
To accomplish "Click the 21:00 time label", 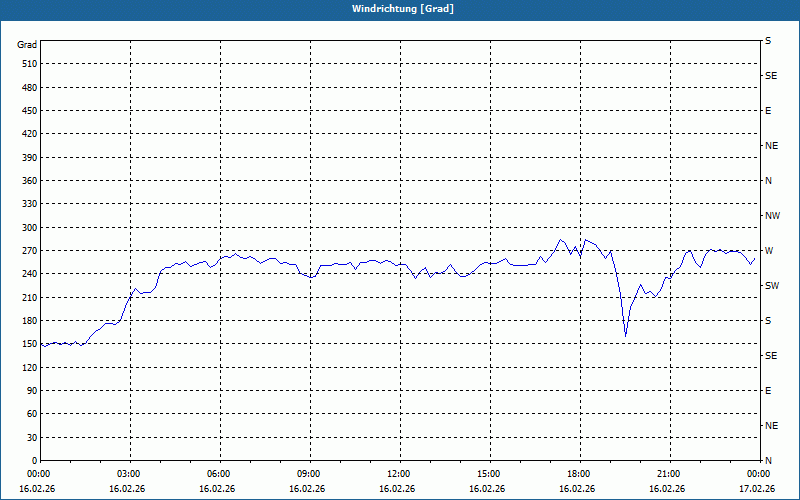I will pyautogui.click(x=669, y=473).
